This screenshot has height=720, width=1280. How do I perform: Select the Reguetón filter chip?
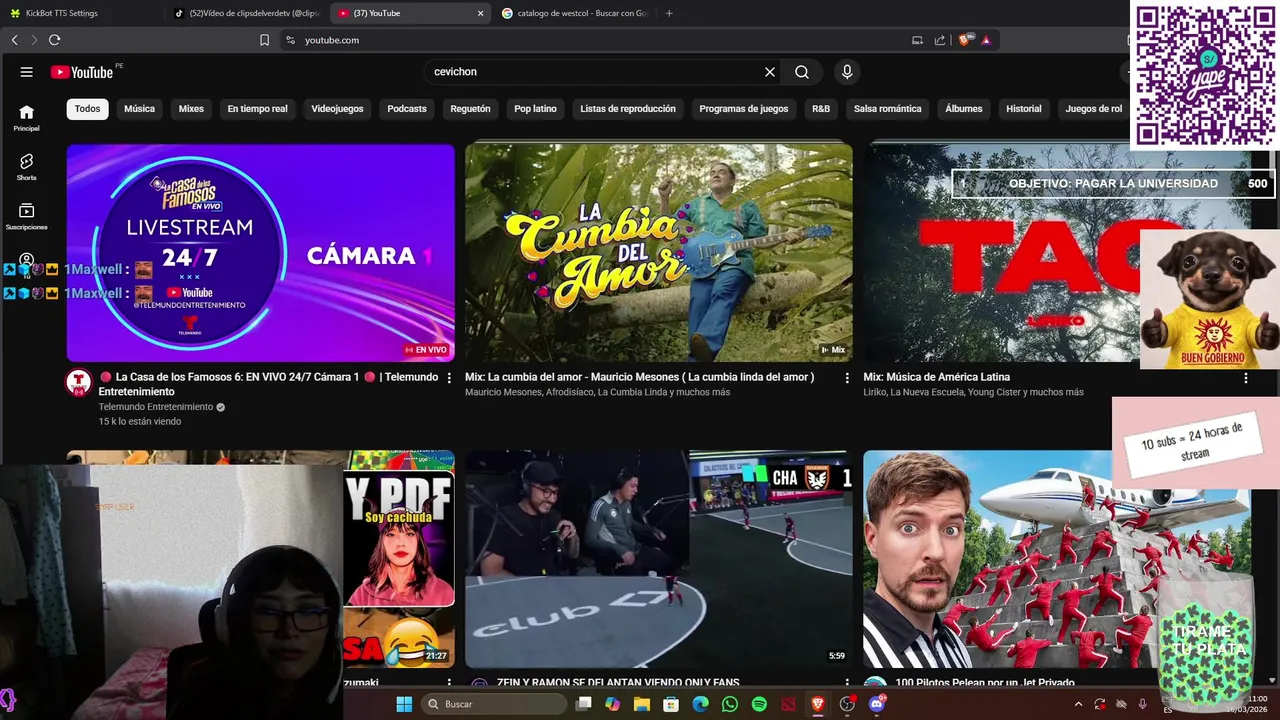[470, 108]
